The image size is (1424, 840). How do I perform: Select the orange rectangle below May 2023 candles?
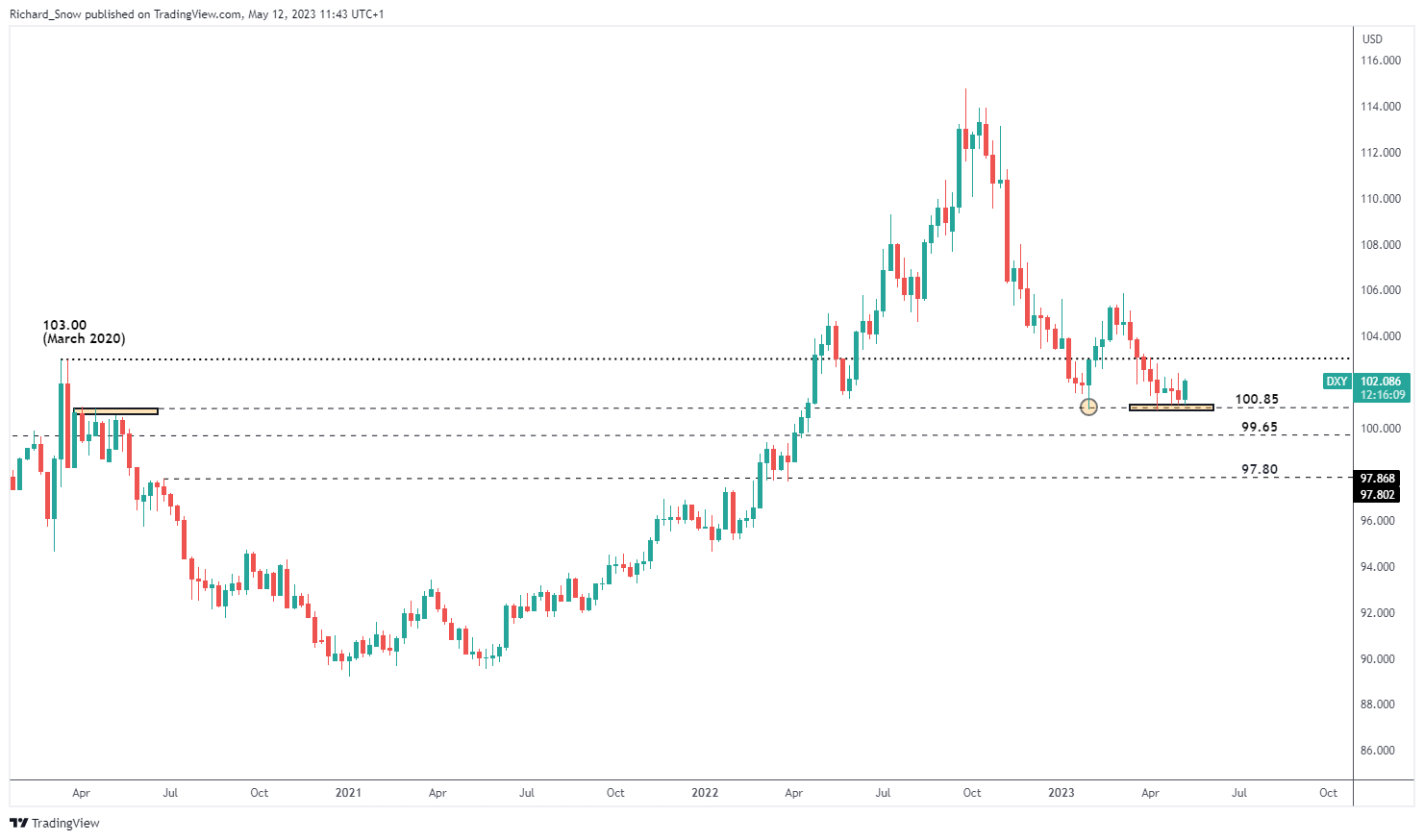(1171, 408)
